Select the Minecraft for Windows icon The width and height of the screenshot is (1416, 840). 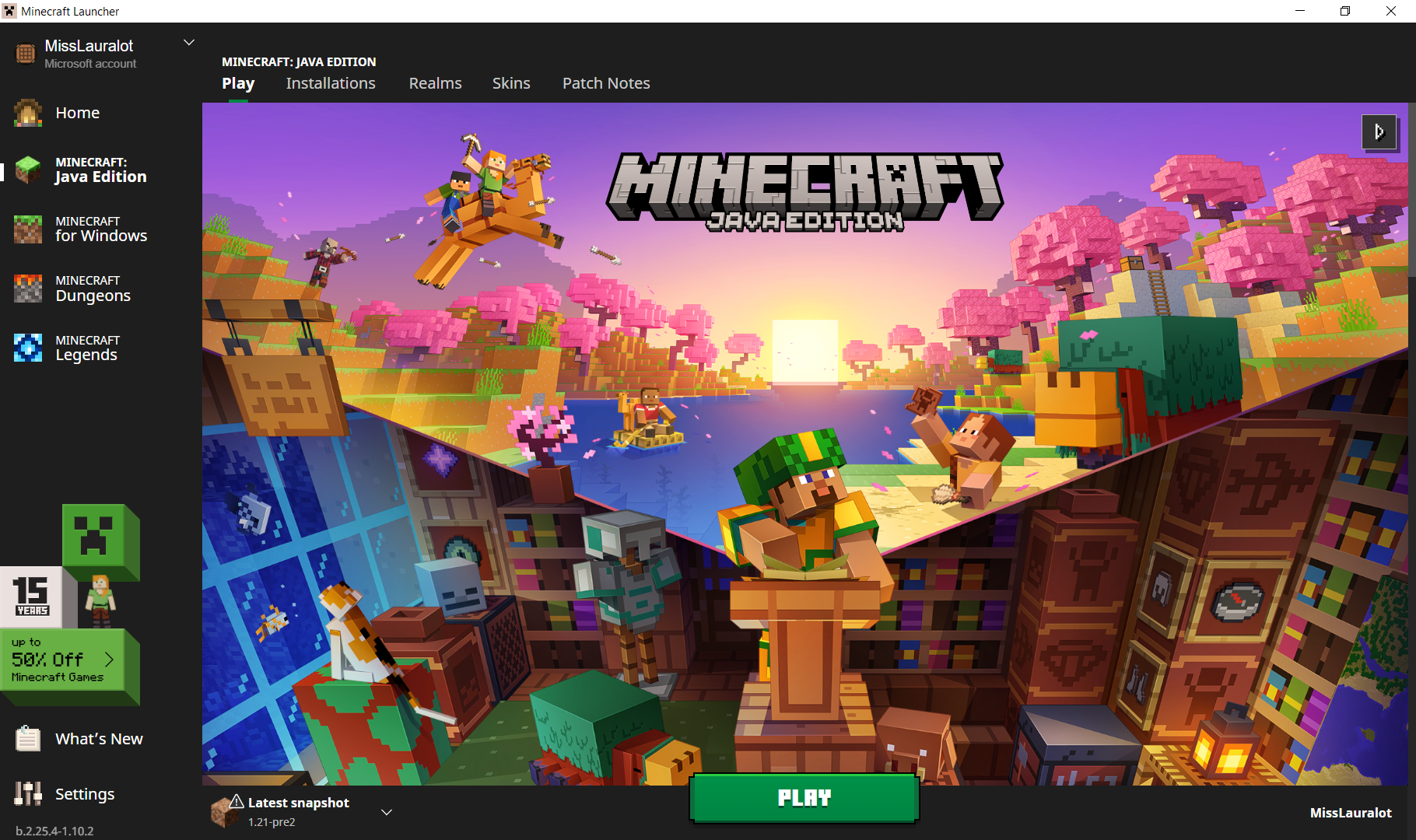tap(28, 229)
